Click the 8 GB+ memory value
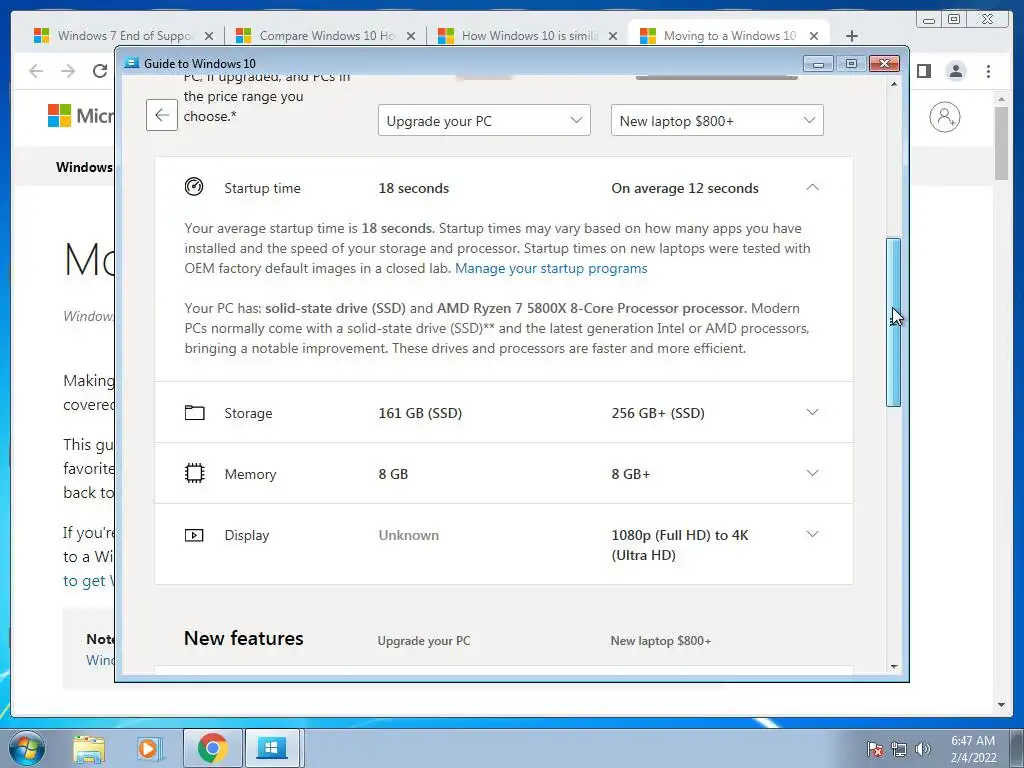This screenshot has width=1024, height=768. coord(631,474)
